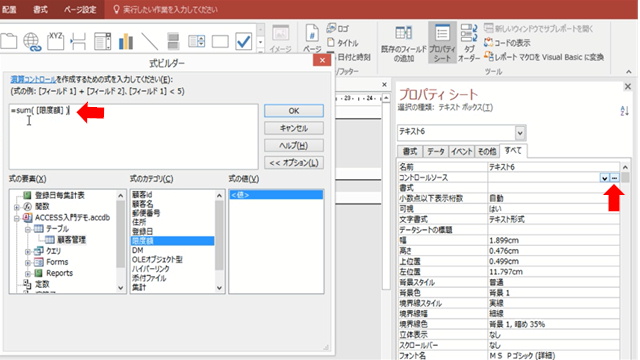Switch to property sheet データ tab
The image size is (640, 360).
click(x=436, y=151)
